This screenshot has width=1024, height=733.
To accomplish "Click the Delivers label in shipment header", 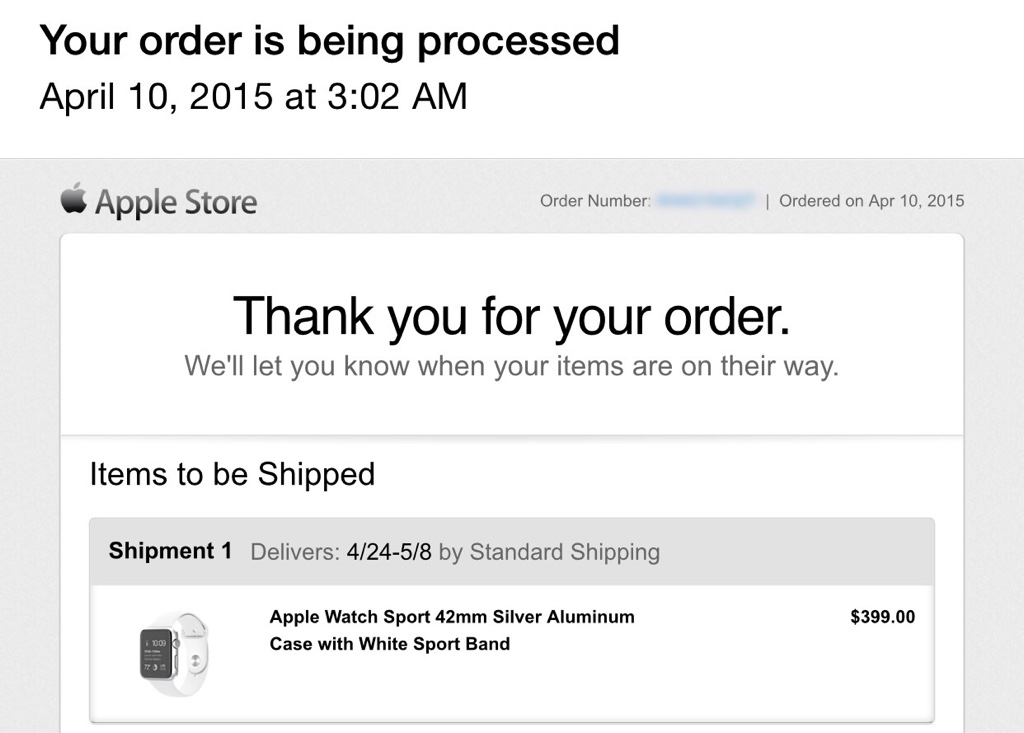I will pyautogui.click(x=295, y=552).
